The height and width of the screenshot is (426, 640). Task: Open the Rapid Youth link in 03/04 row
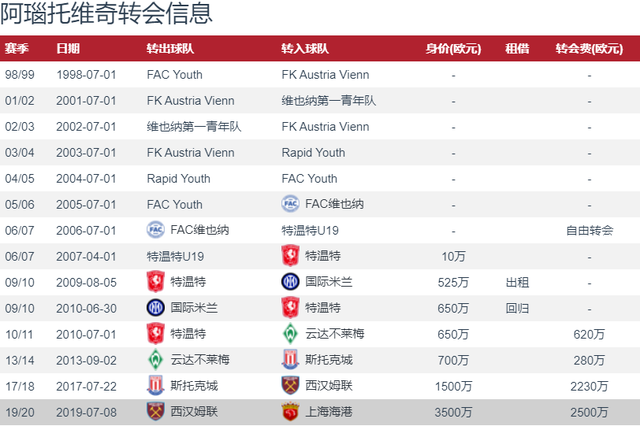pos(313,153)
